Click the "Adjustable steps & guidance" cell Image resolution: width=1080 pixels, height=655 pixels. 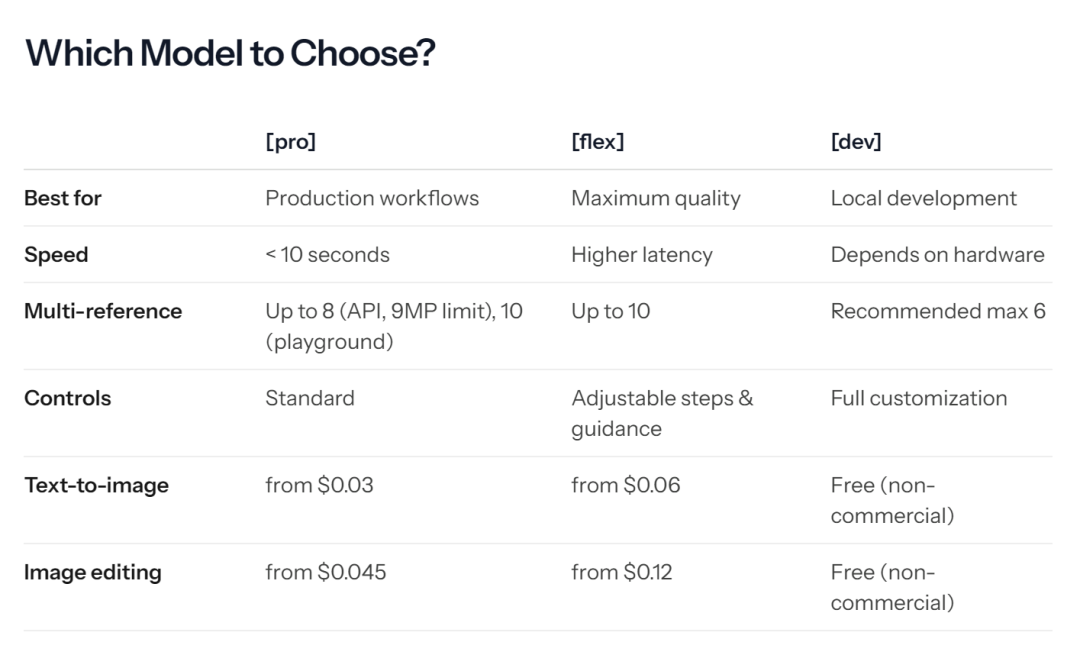(662, 413)
